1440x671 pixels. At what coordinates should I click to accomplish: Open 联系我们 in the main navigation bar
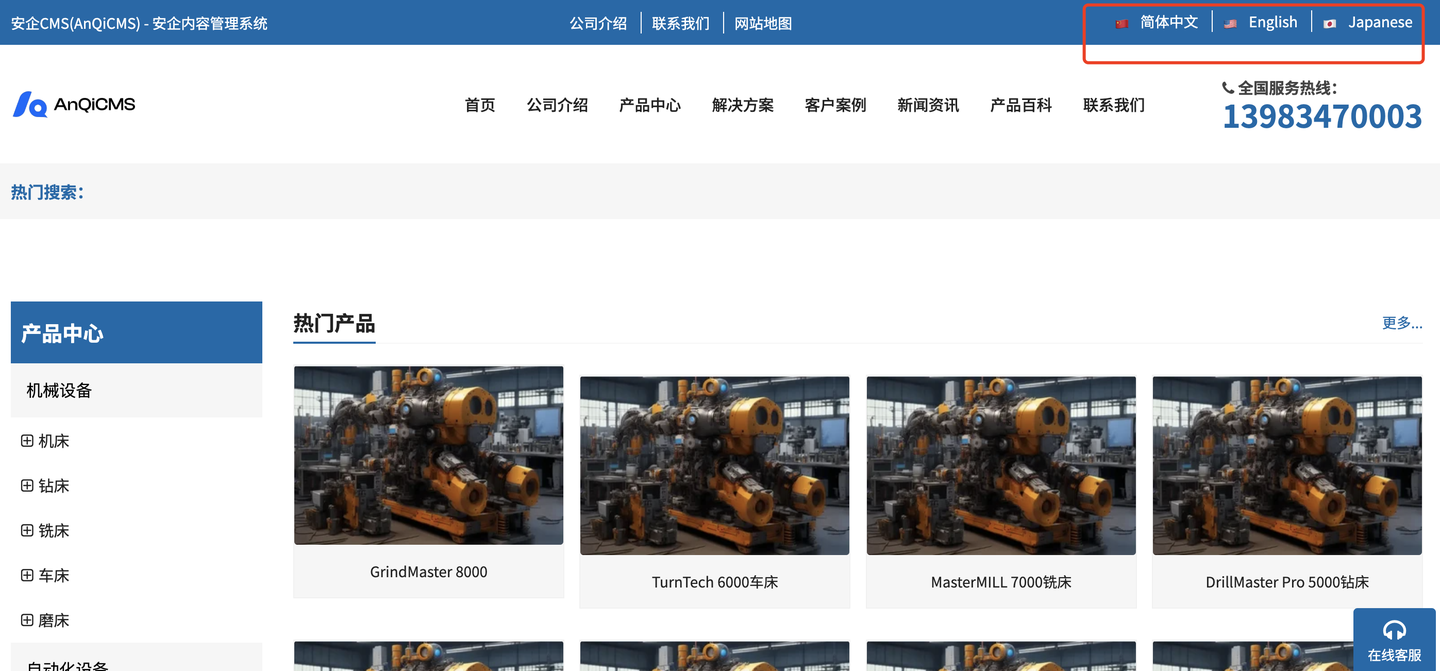[1114, 105]
